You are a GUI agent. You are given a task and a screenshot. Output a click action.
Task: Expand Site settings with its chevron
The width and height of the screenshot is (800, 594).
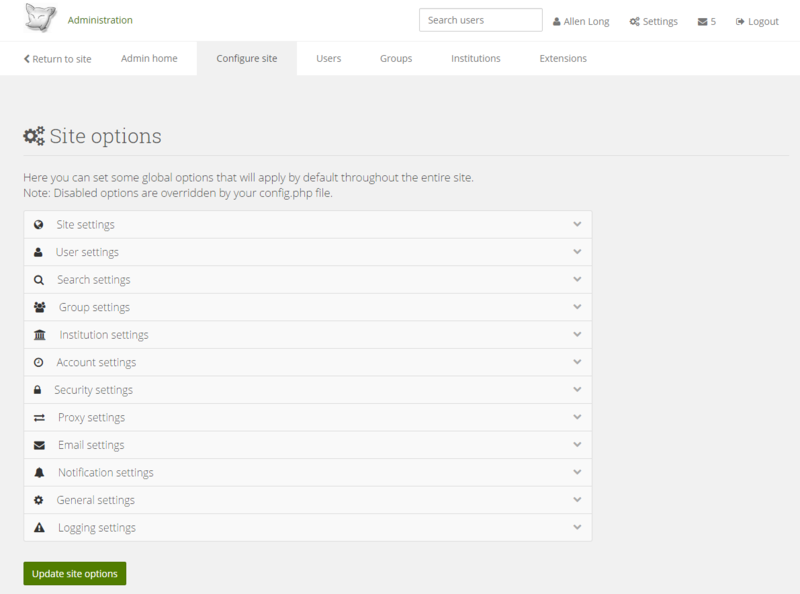(577, 224)
